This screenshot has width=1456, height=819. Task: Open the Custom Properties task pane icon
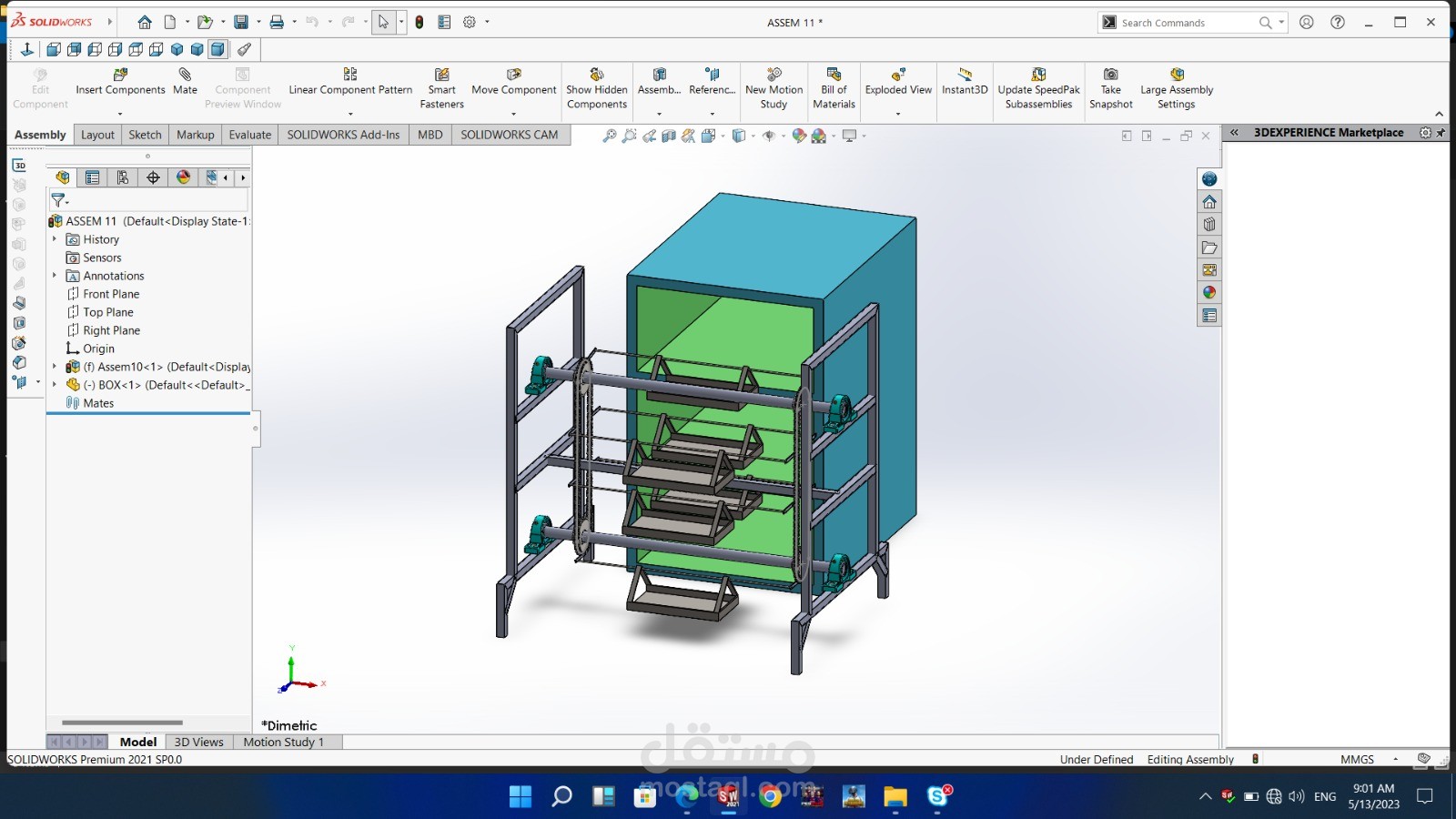click(1209, 316)
